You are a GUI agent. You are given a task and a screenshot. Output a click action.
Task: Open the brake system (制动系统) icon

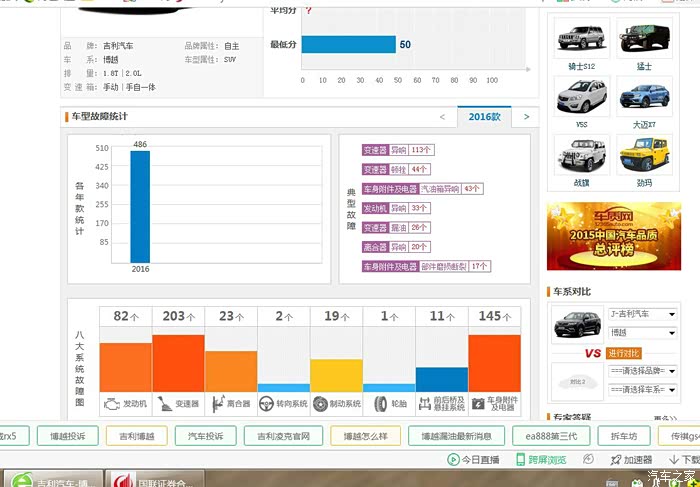[x=320, y=404]
